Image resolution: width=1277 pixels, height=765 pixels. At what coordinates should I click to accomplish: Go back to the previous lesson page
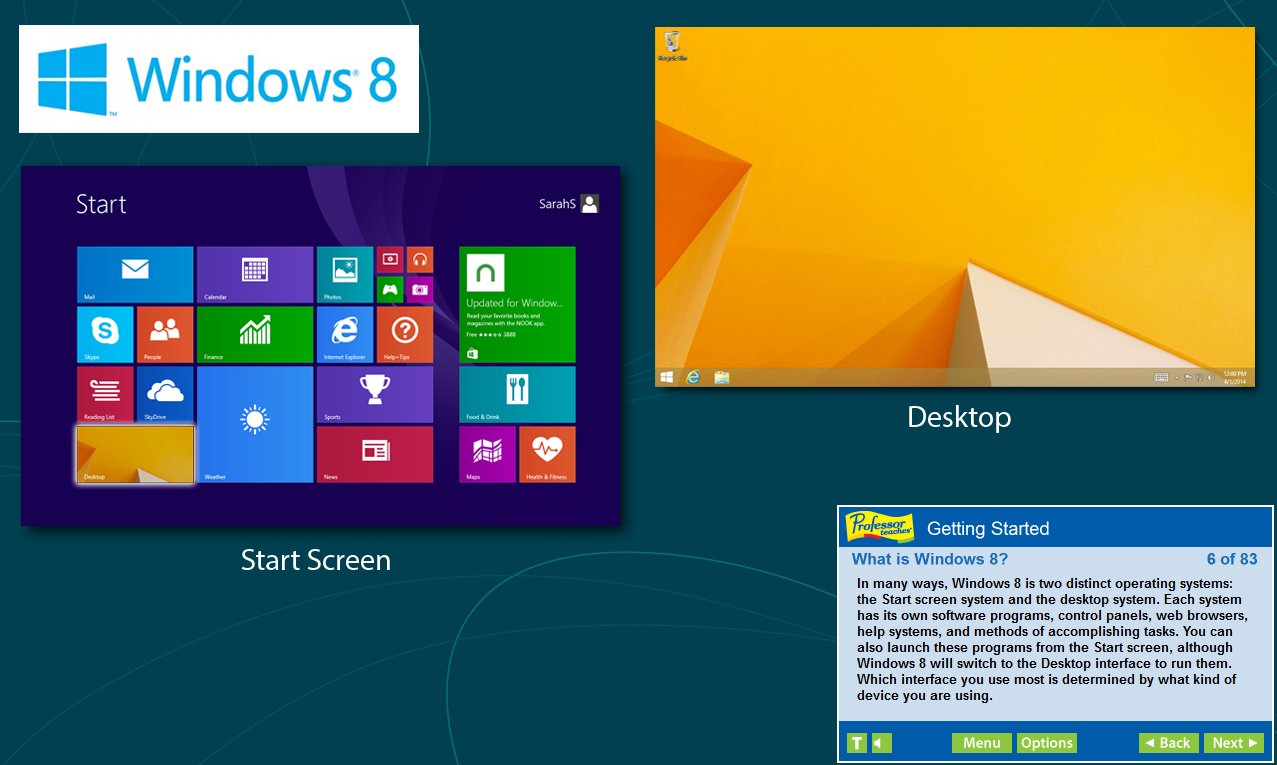pos(1168,743)
